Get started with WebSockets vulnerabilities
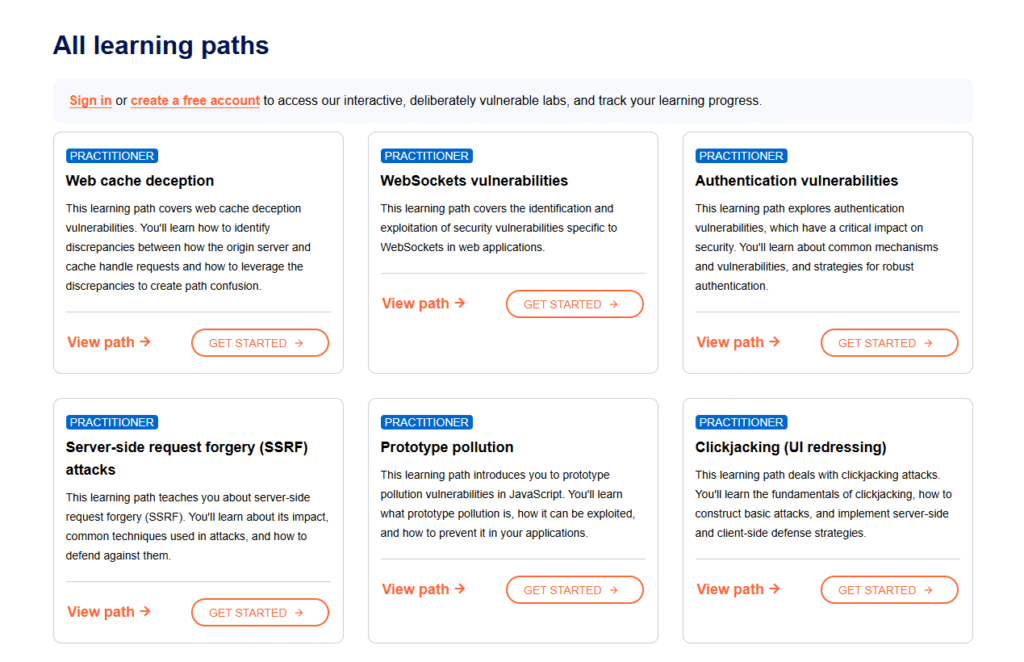Image resolution: width=1024 pixels, height=662 pixels. (575, 304)
